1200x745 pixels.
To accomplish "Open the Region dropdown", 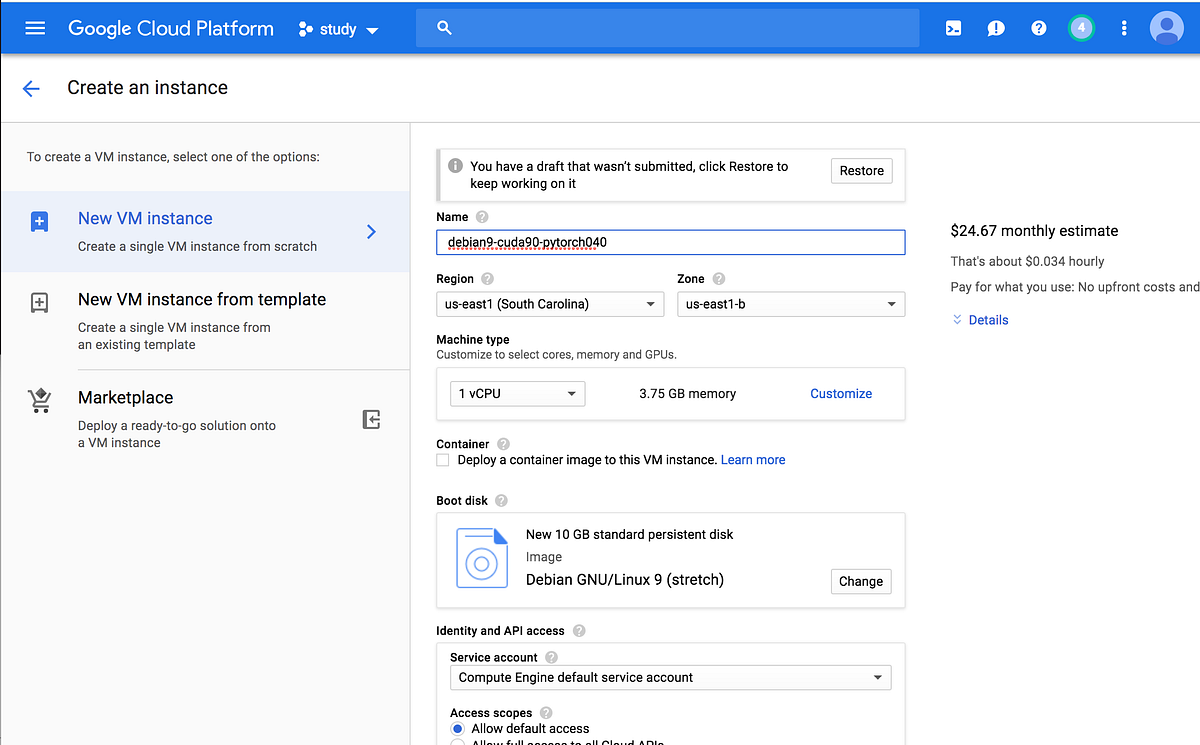I will (x=549, y=303).
